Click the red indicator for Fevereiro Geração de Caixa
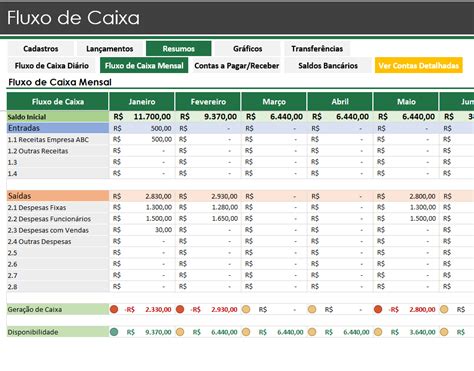Image resolution: width=474 pixels, height=371 pixels. pyautogui.click(x=180, y=309)
